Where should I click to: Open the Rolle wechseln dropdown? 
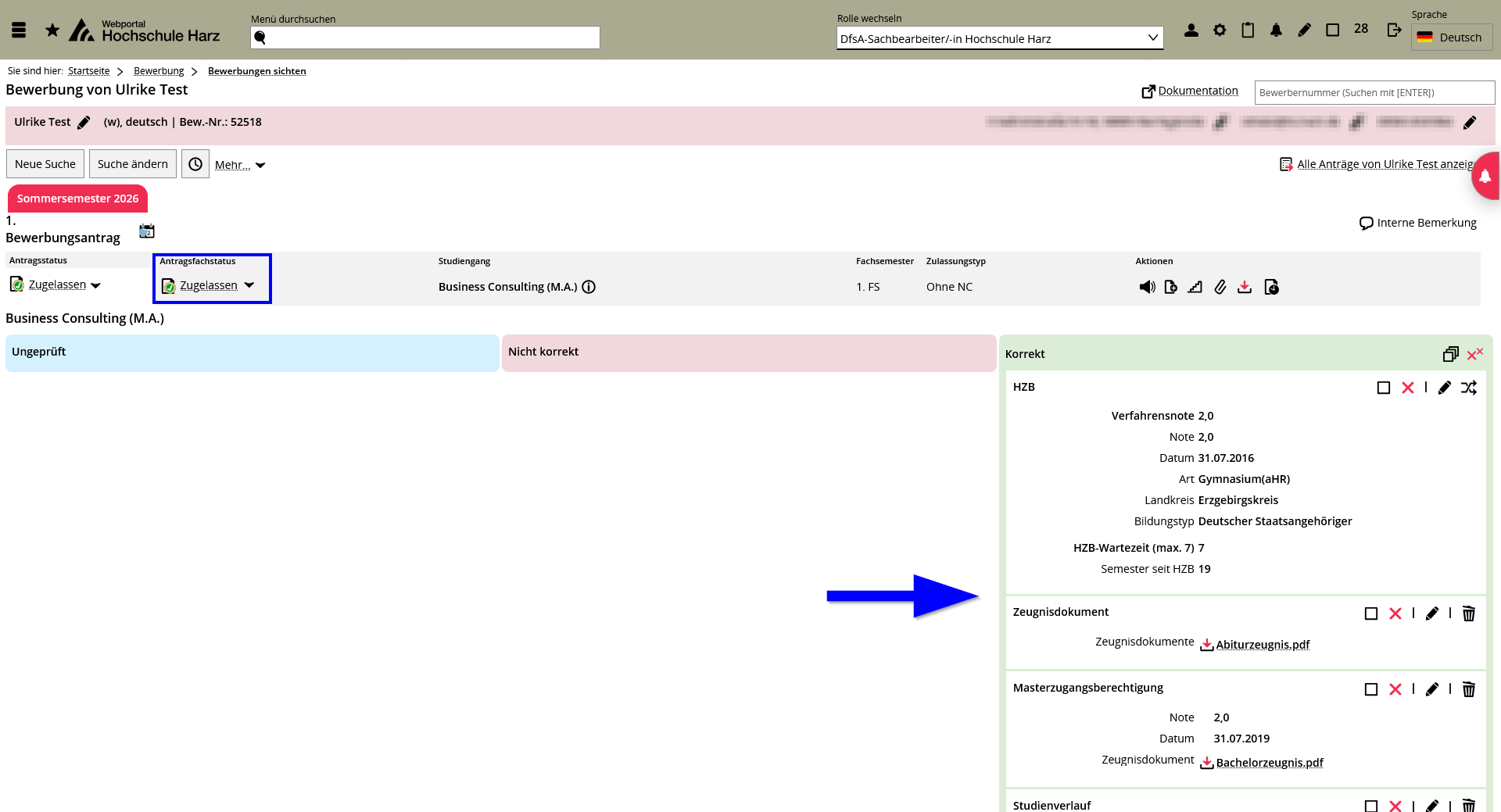[999, 38]
